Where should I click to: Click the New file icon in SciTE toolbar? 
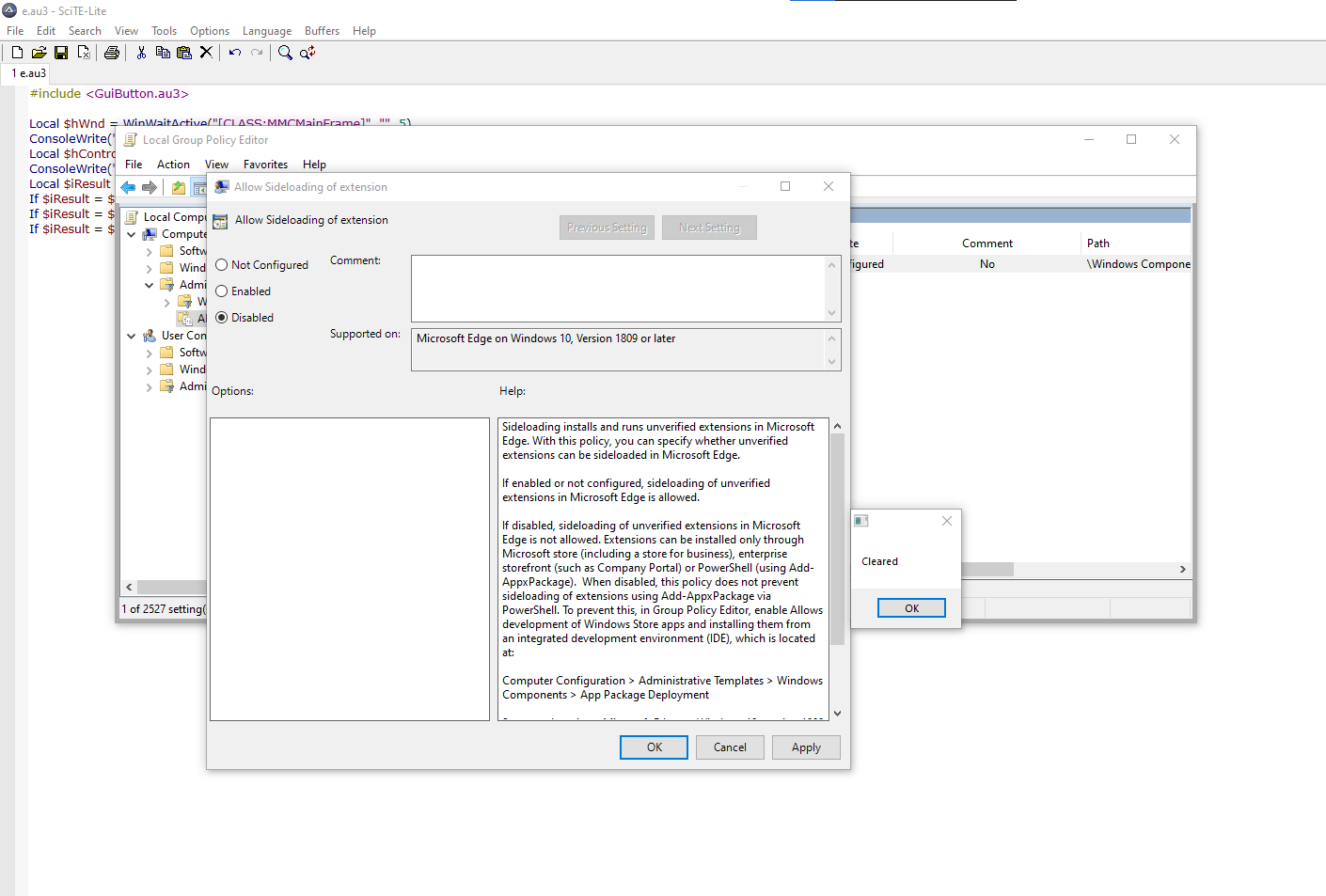(x=17, y=53)
